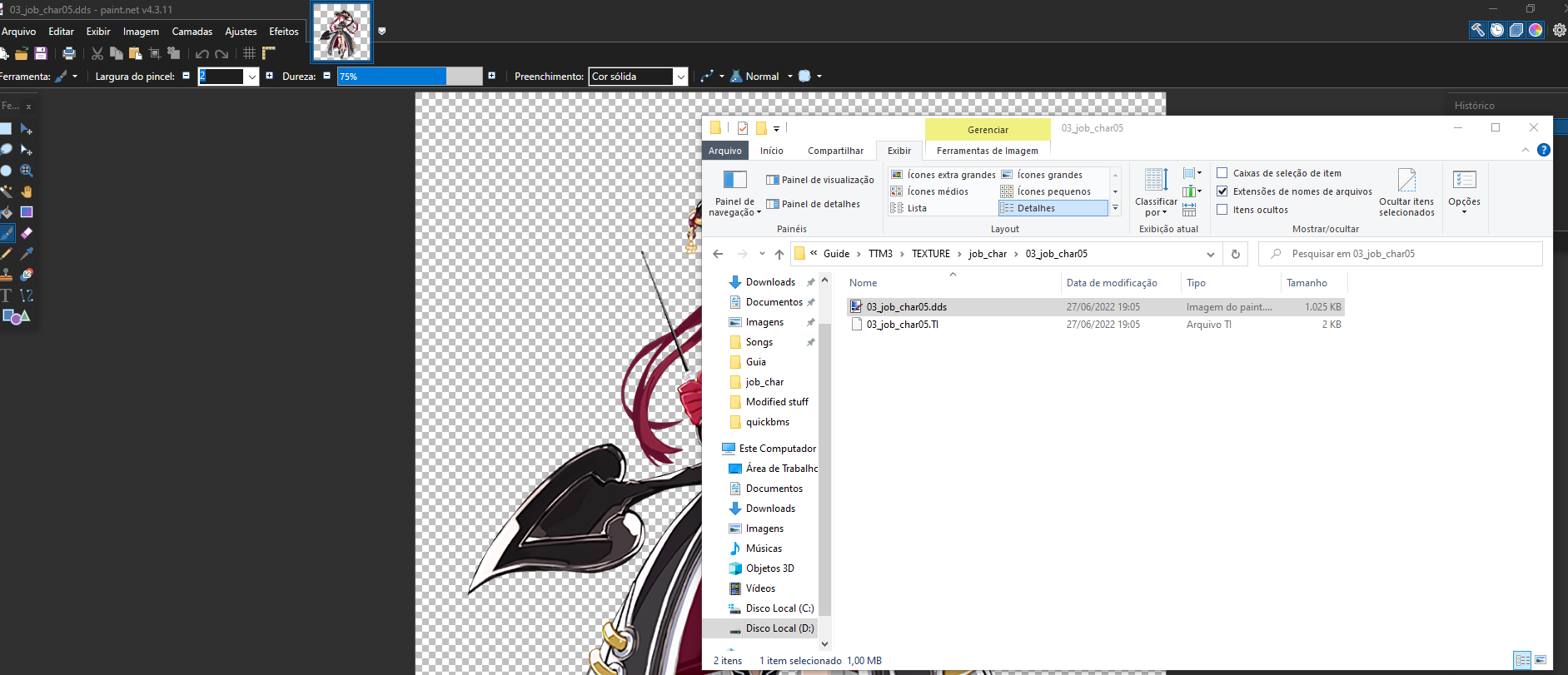Open the image list dropdown arrow

(382, 31)
